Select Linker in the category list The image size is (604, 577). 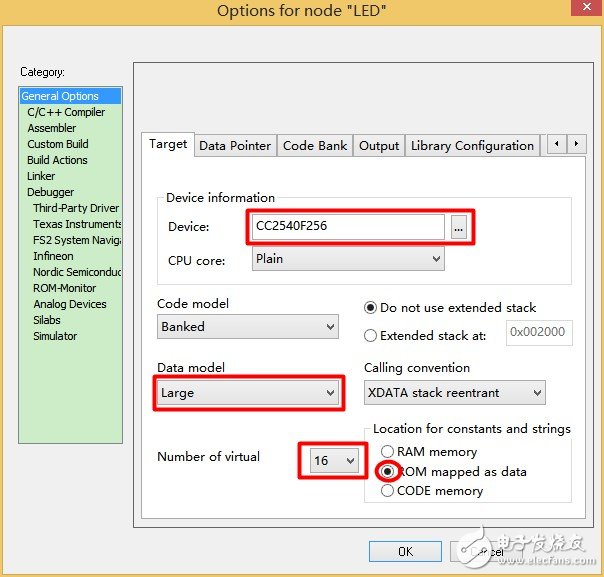(41, 176)
